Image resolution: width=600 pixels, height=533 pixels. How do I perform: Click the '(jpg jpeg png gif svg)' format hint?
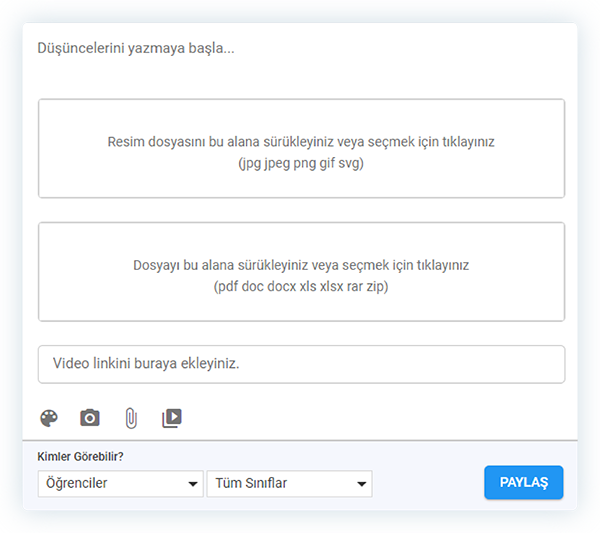pos(301,162)
